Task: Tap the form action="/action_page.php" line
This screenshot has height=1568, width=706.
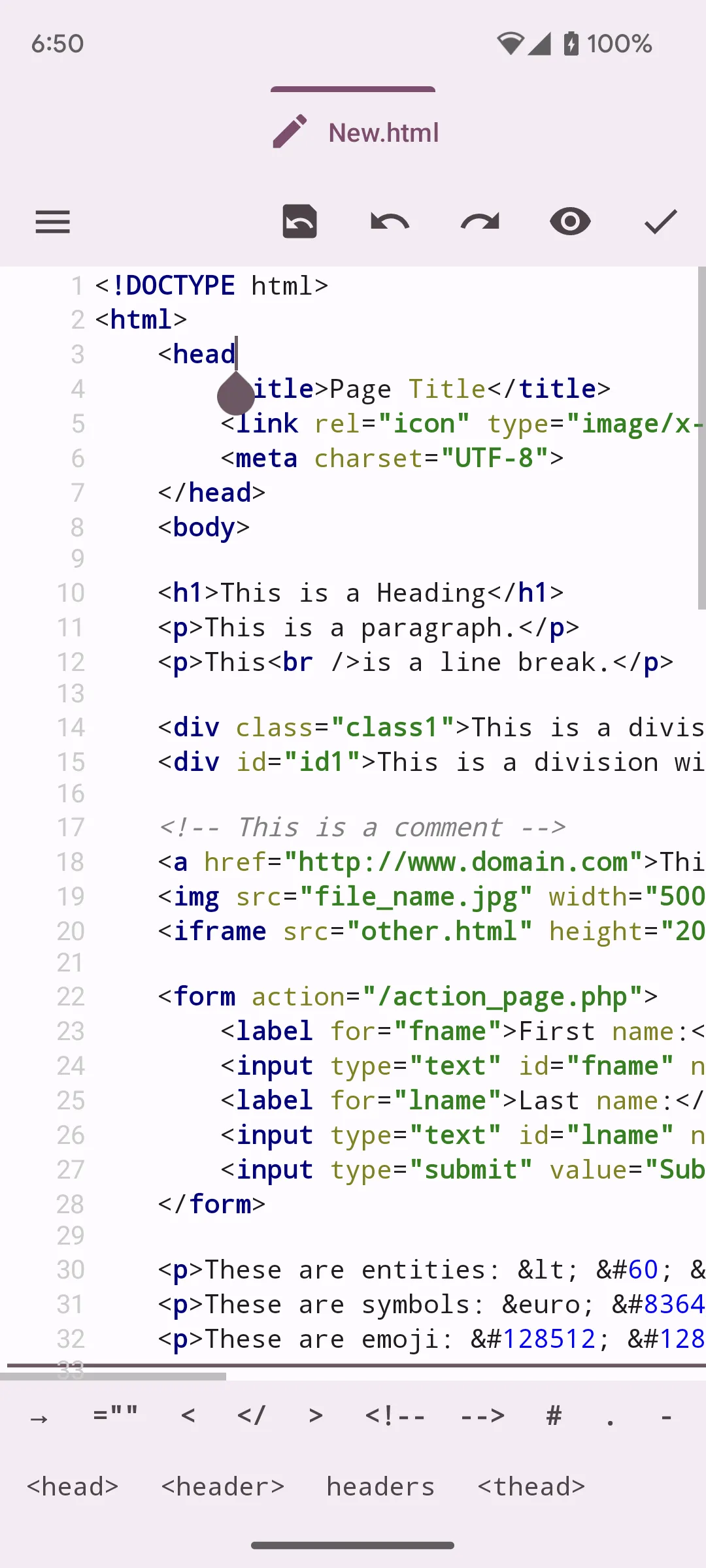Action: 408,997
